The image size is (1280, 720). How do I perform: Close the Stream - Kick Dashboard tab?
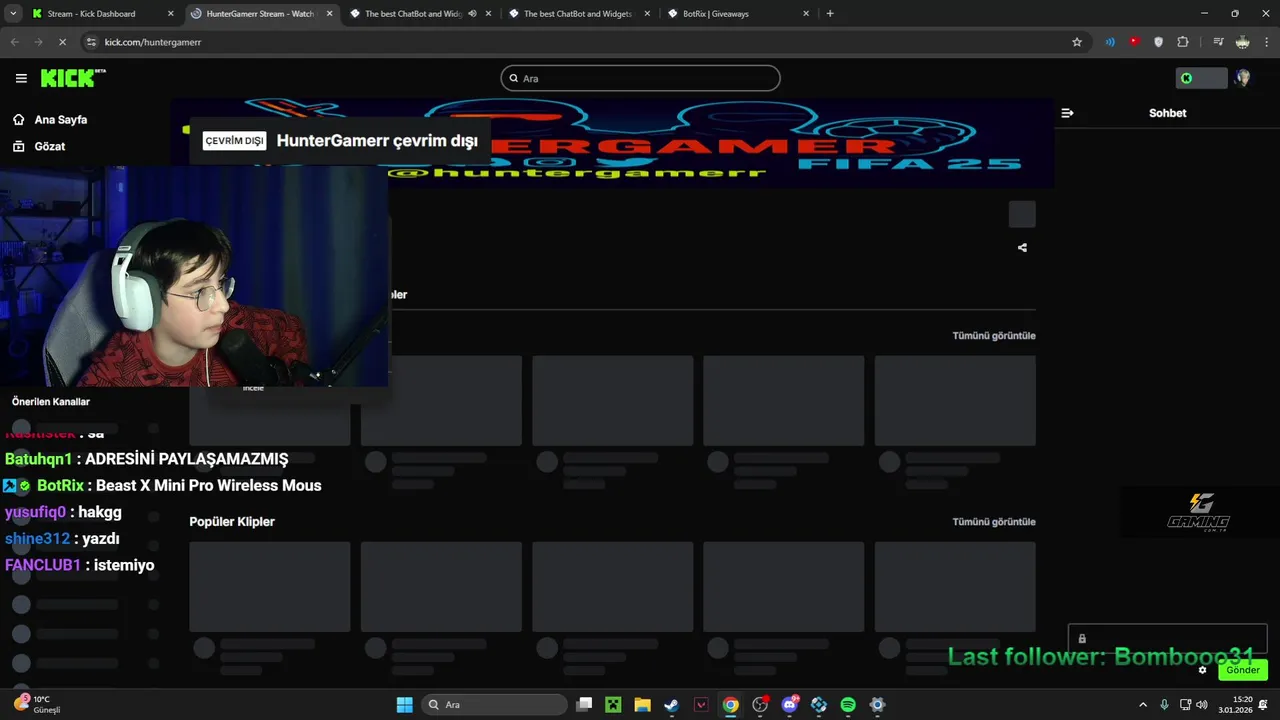pyautogui.click(x=170, y=14)
